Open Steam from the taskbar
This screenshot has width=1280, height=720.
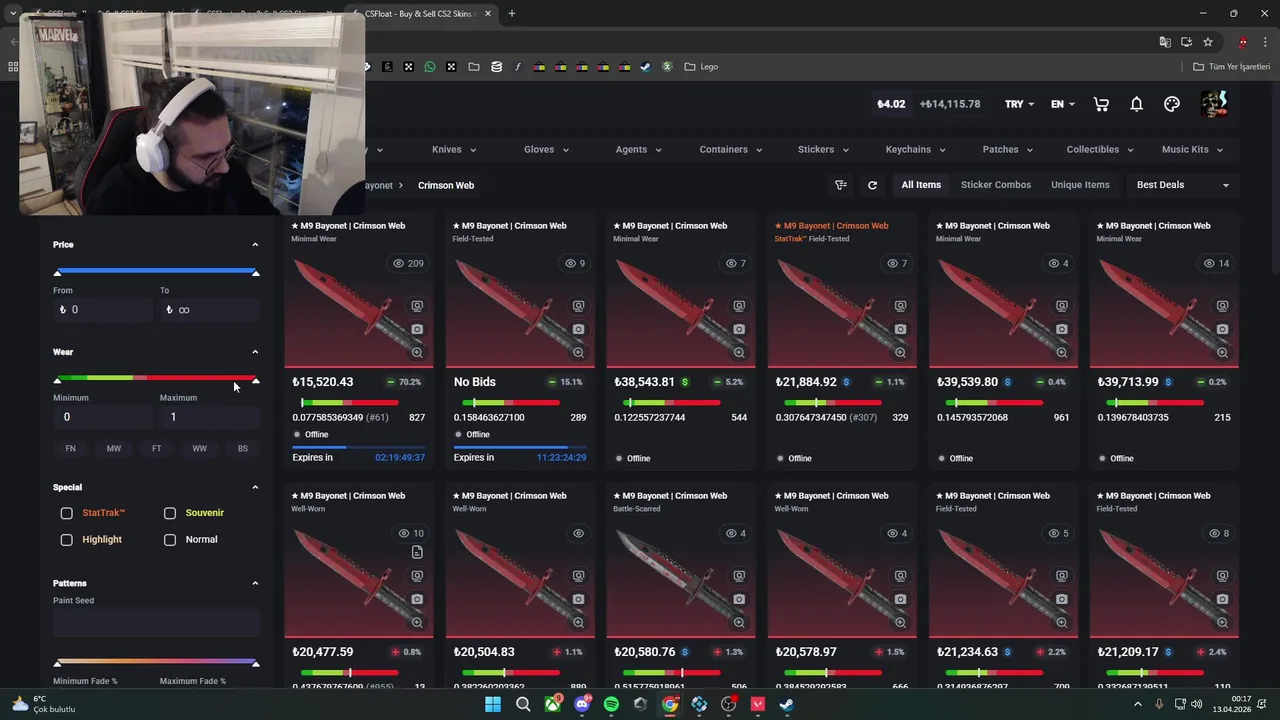coord(787,704)
